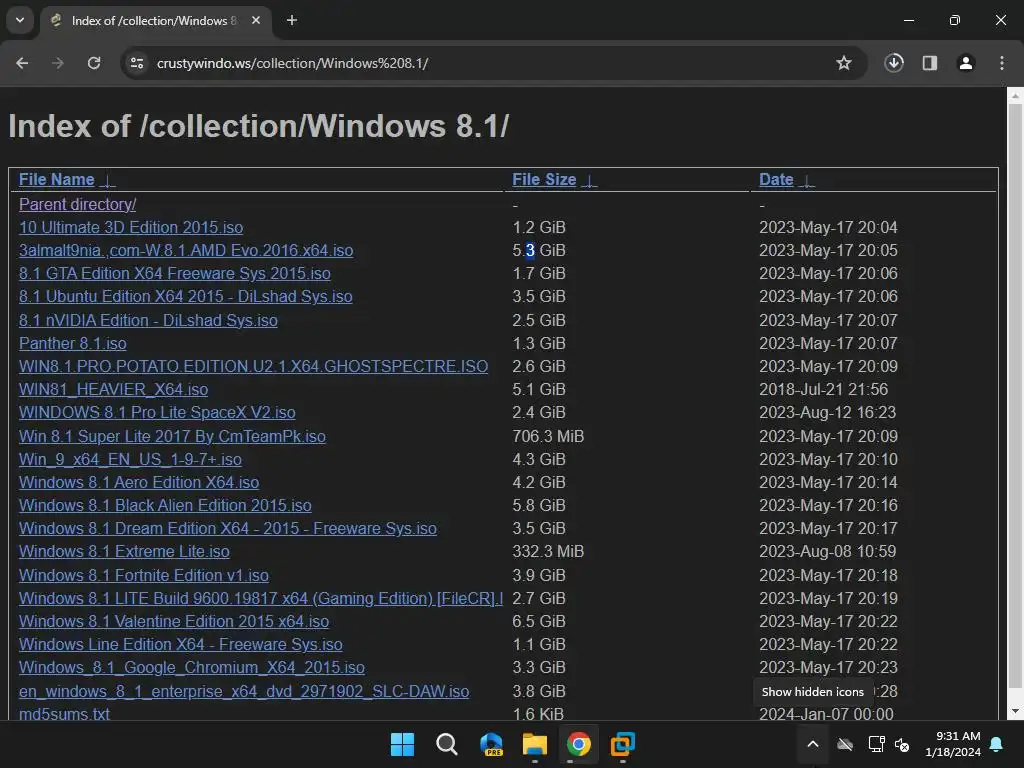Click the muted volume tray icon
1024x768 pixels.
[903, 744]
